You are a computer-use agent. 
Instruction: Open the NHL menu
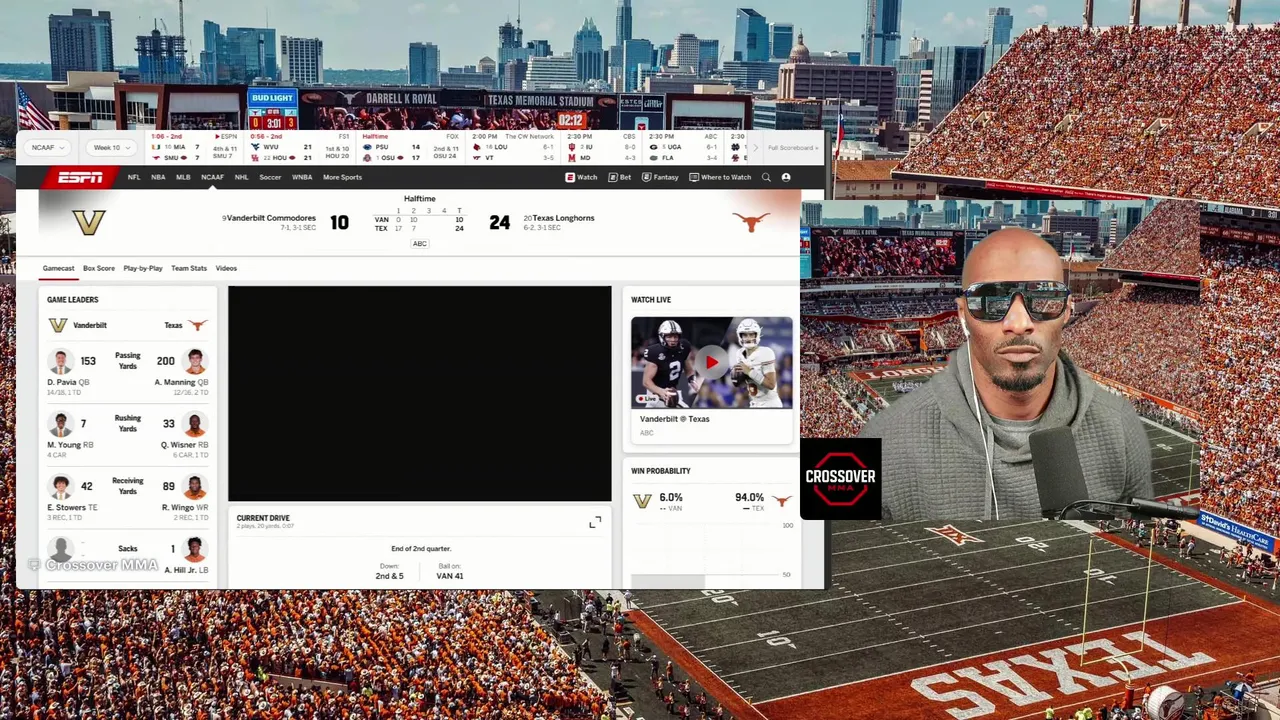(x=241, y=177)
